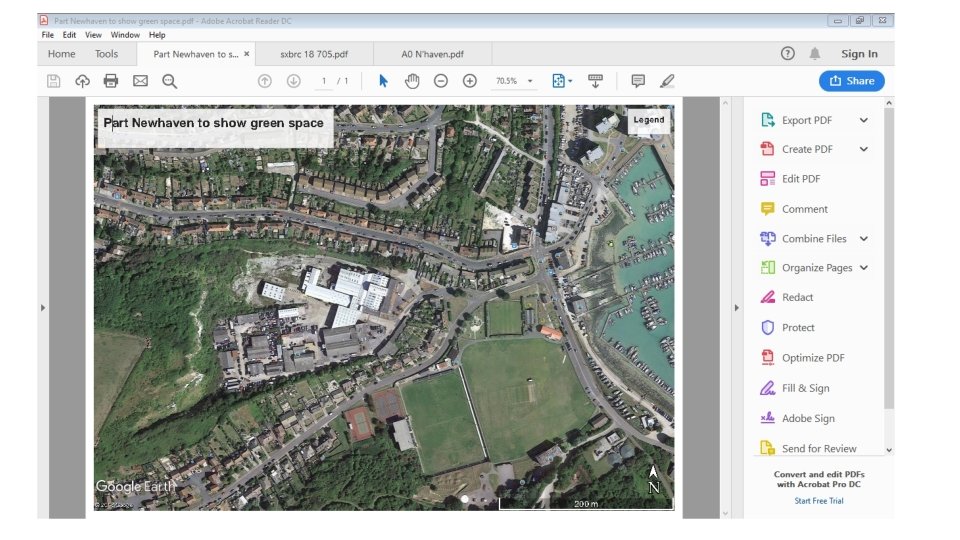Open the Help menu
The width and height of the screenshot is (960, 540).
pyautogui.click(x=157, y=35)
